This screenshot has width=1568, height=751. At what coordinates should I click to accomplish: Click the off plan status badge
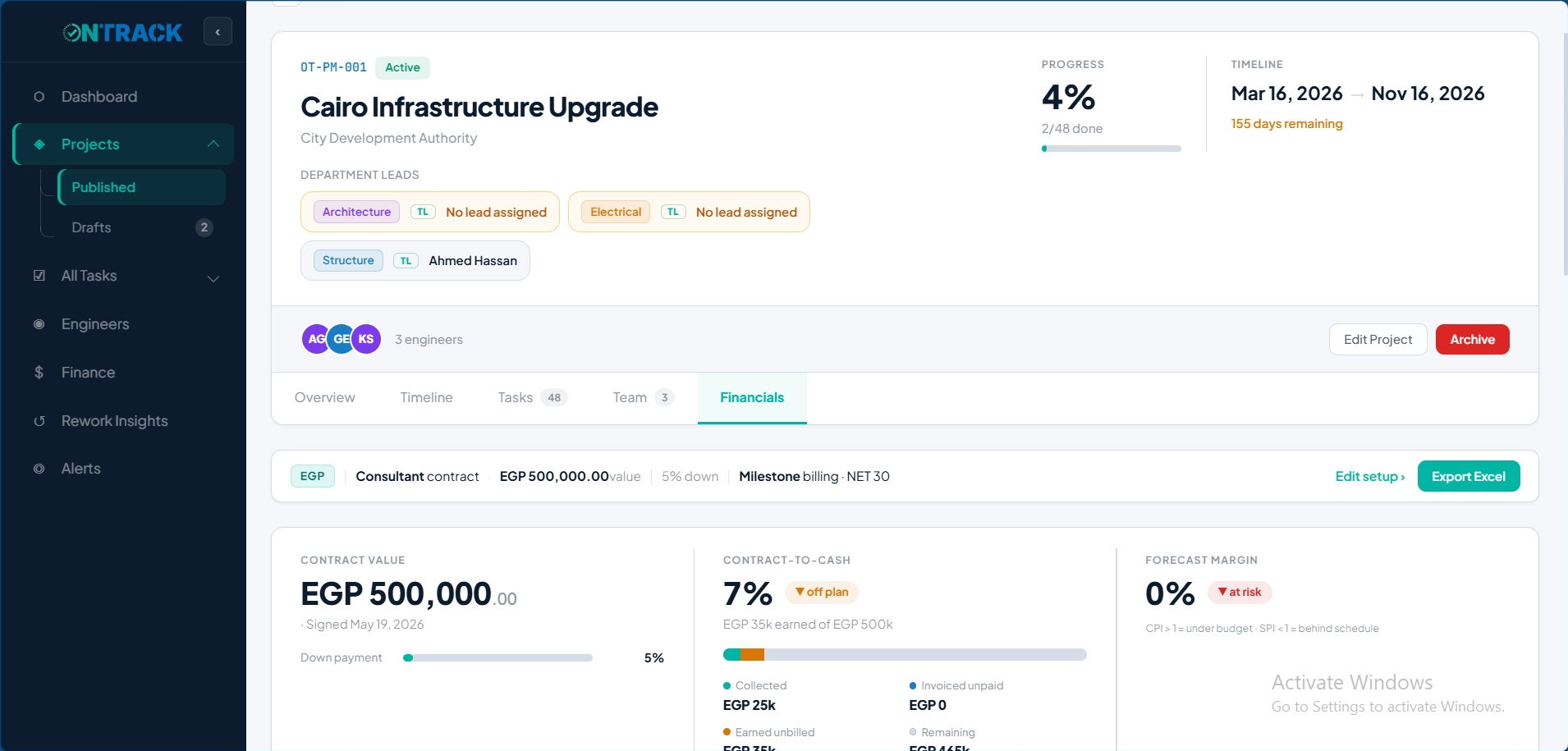point(822,592)
